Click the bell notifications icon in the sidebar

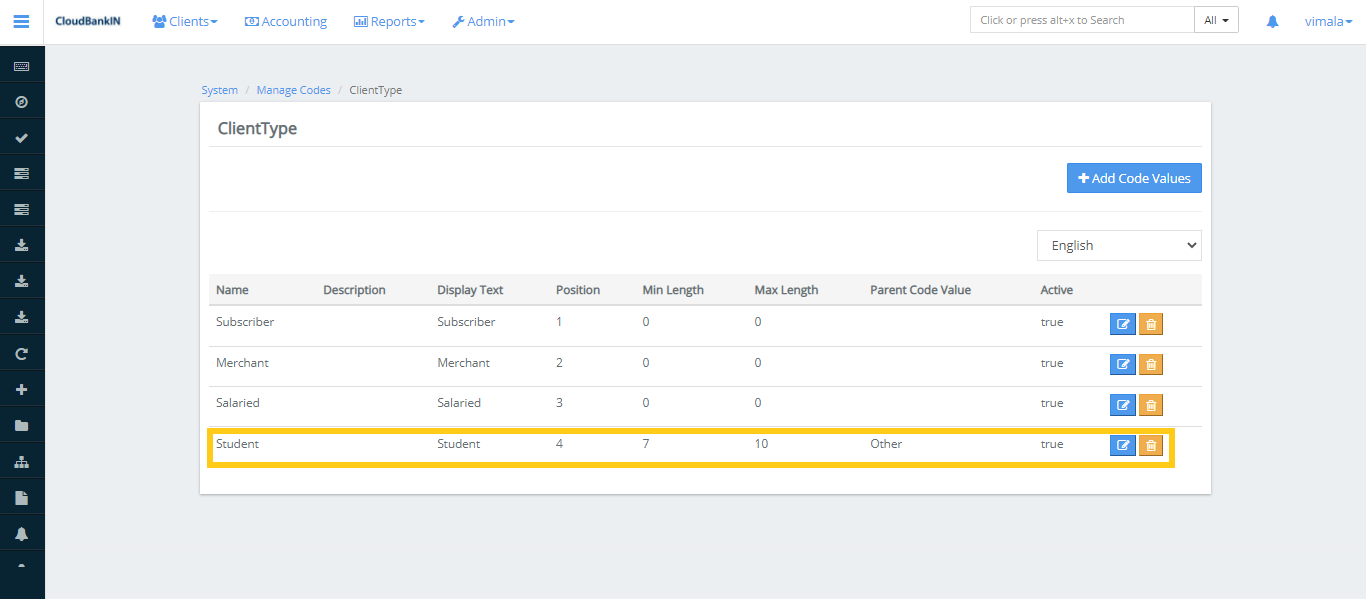coord(21,533)
